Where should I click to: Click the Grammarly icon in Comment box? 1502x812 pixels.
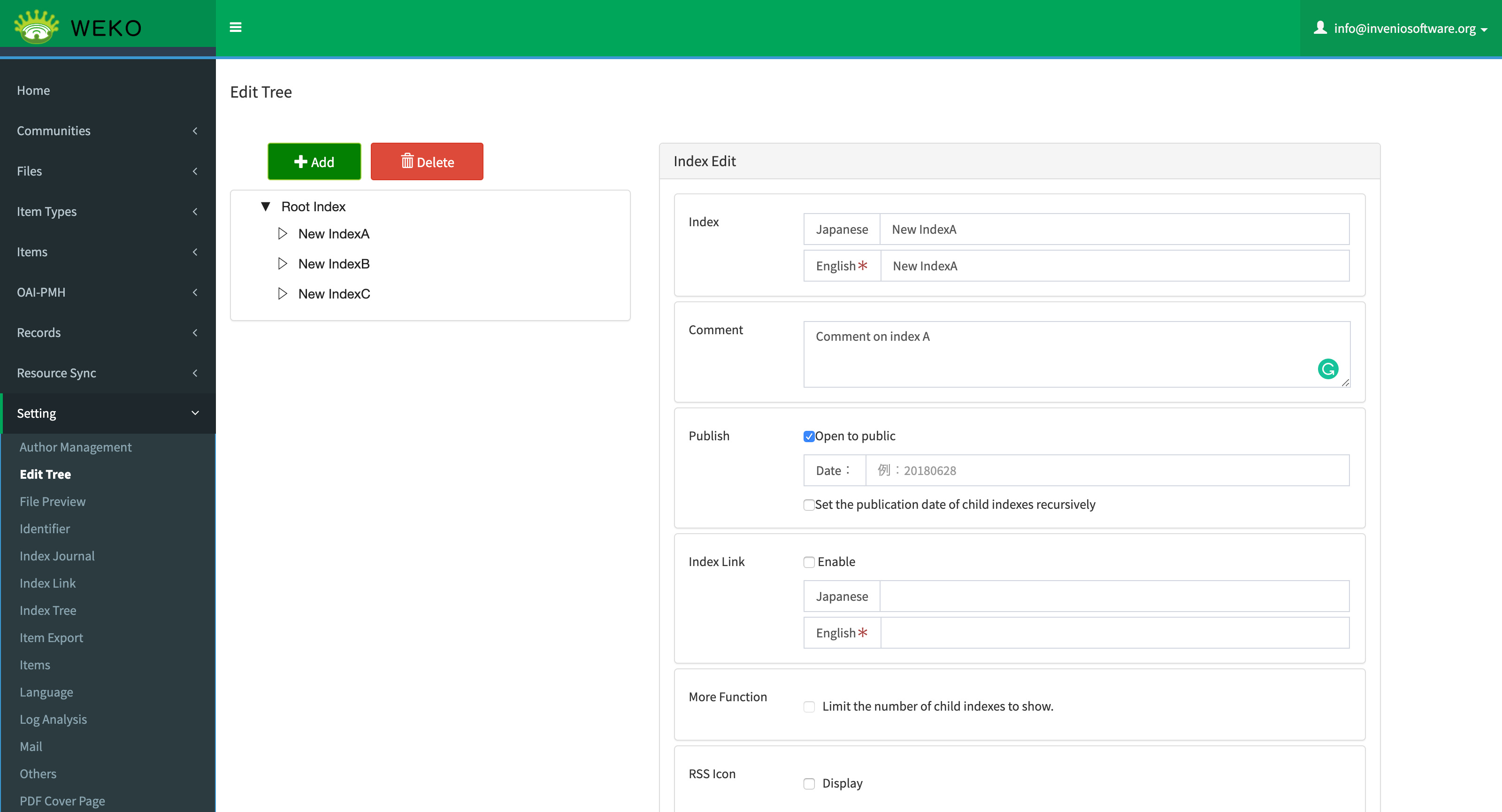pyautogui.click(x=1328, y=369)
